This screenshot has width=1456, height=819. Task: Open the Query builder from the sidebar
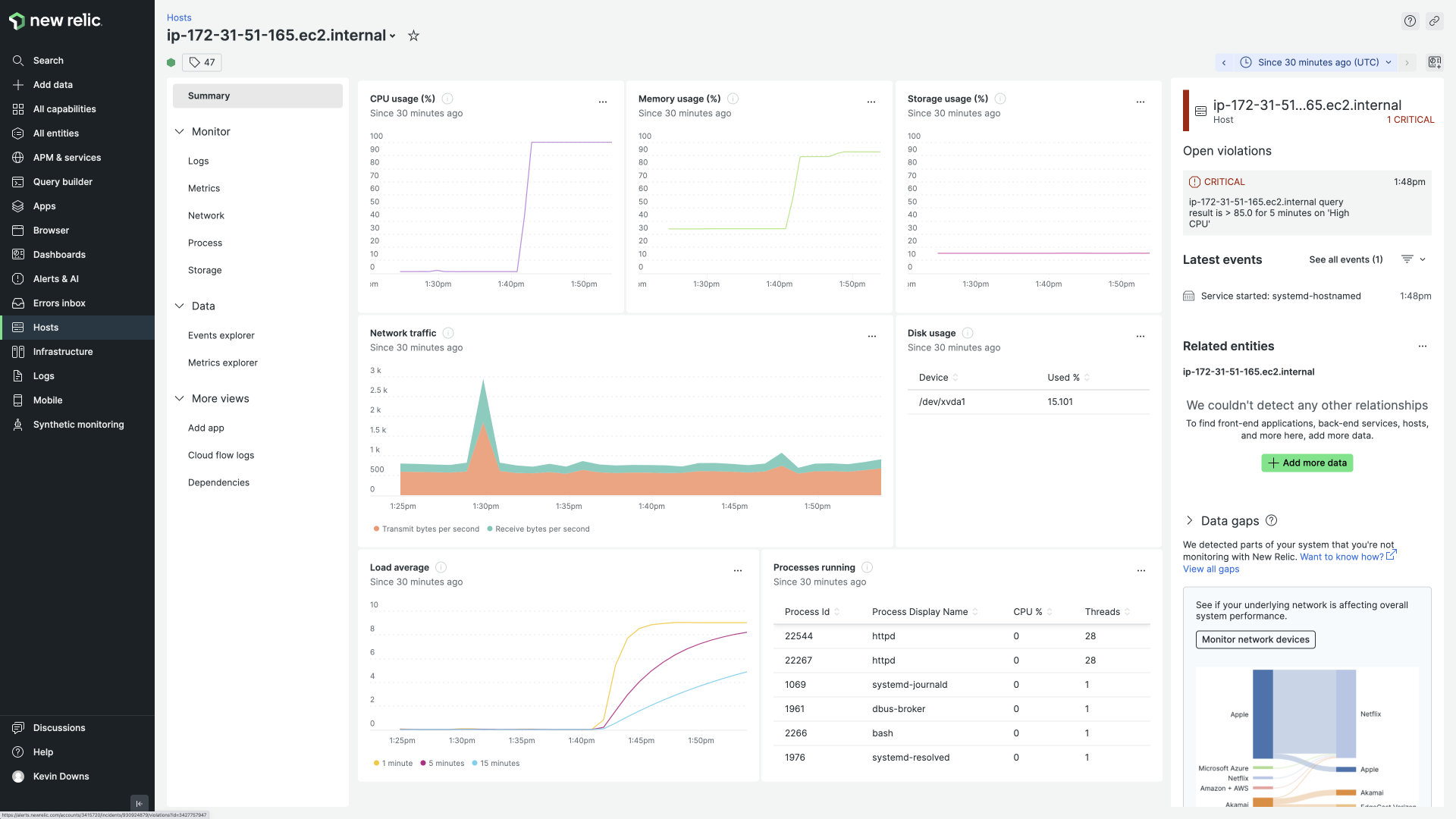[x=61, y=181]
